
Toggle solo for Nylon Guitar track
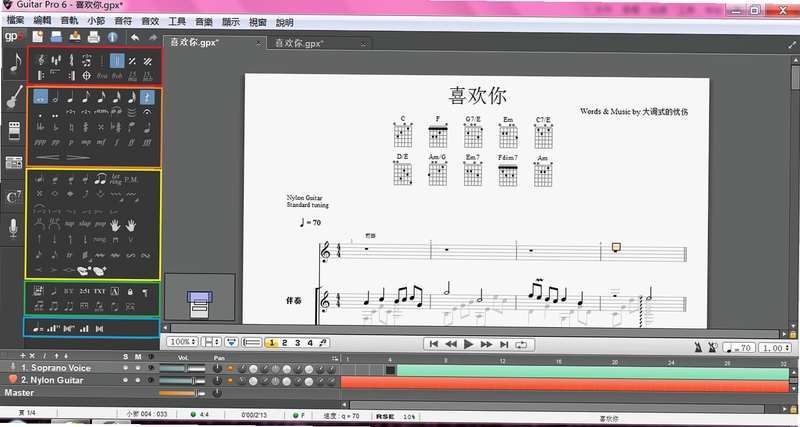126,380
